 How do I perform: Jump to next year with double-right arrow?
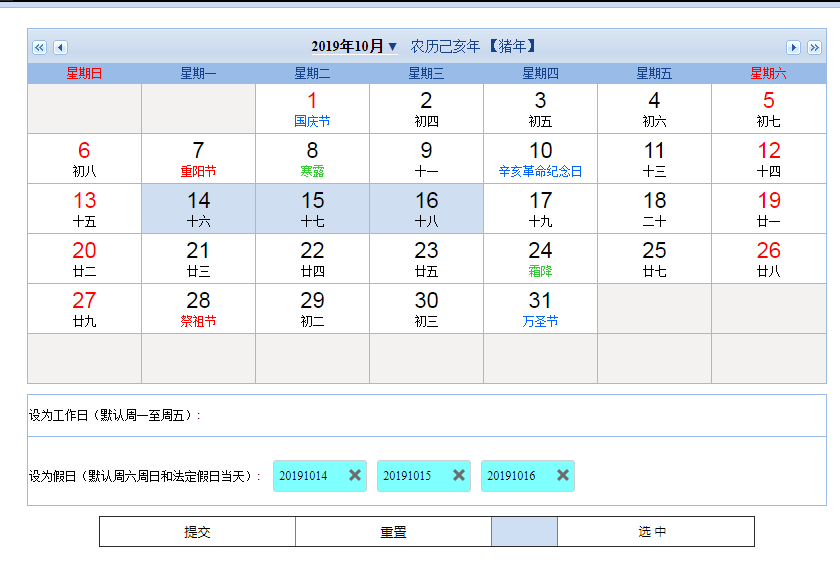pyautogui.click(x=814, y=47)
